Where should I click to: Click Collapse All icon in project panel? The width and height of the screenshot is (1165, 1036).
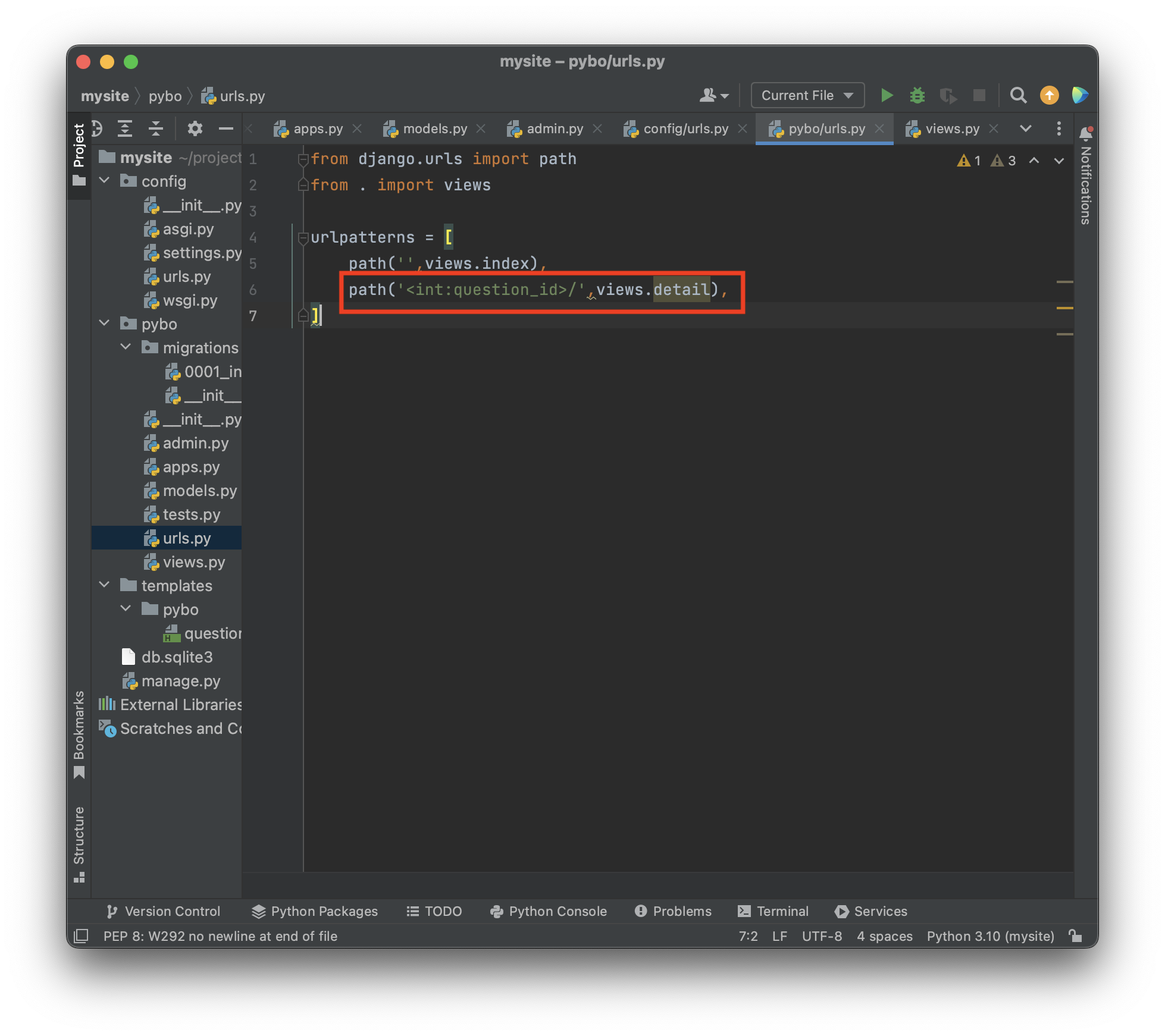(x=156, y=128)
